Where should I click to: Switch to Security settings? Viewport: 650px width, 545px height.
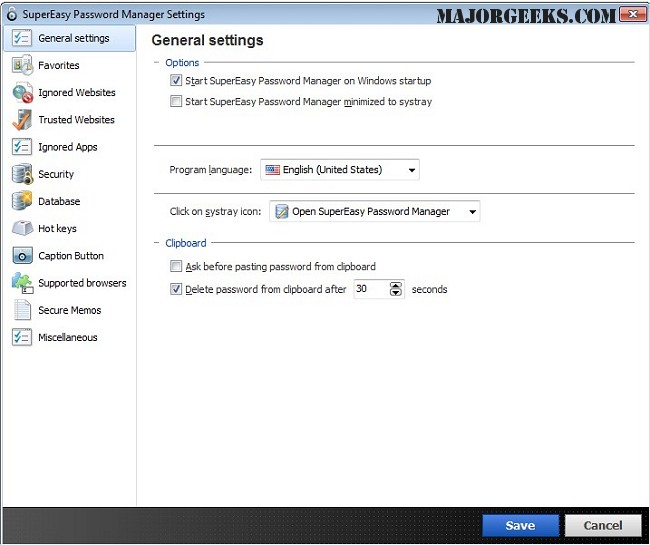tap(56, 174)
